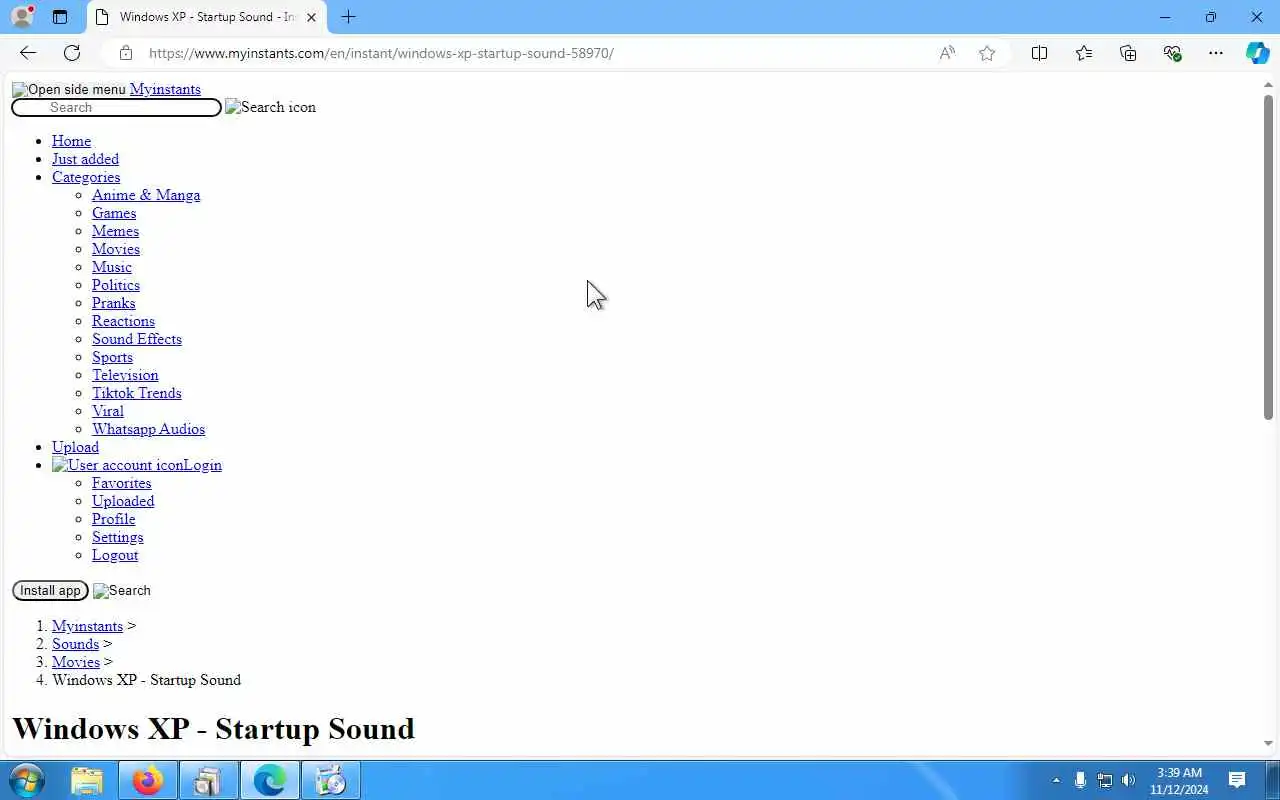Click the Search image beside Install app
1280x800 pixels.
tap(122, 591)
